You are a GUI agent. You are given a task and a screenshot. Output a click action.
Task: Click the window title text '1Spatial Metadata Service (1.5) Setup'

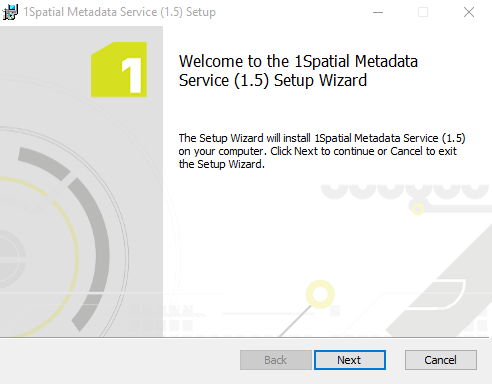(x=120, y=12)
